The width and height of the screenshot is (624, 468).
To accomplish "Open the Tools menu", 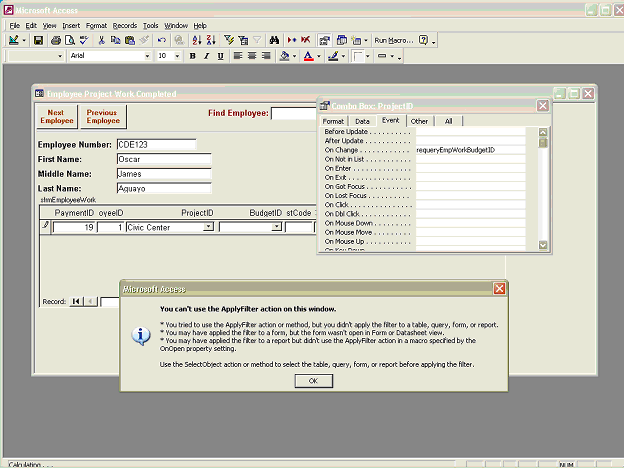I will pos(151,26).
